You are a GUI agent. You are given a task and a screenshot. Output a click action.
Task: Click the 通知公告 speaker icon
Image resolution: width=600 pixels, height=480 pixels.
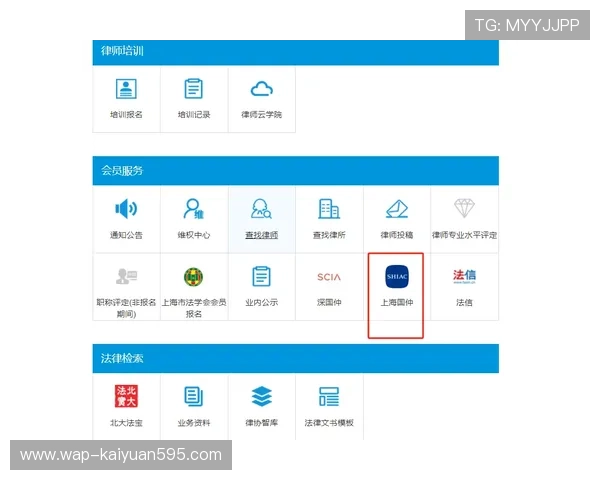click(126, 209)
